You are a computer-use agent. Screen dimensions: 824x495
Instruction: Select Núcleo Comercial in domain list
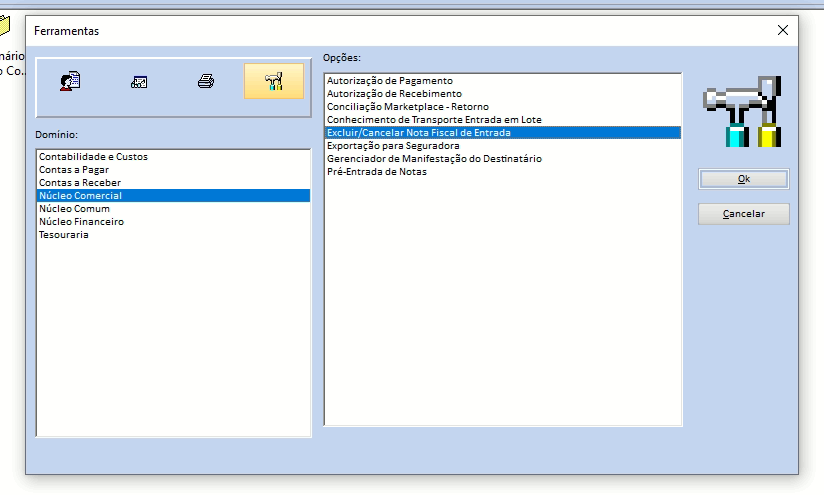pos(173,195)
